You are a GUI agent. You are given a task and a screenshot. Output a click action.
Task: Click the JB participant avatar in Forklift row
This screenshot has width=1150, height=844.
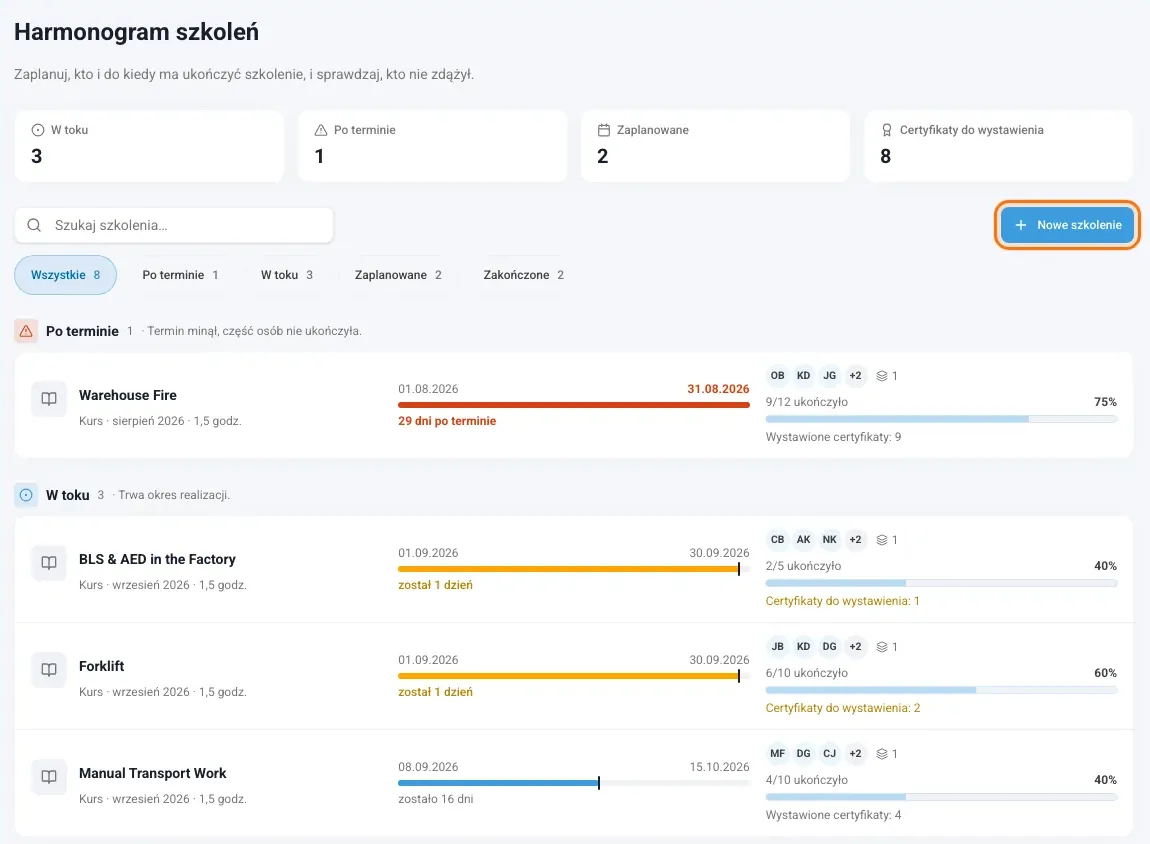tap(777, 647)
